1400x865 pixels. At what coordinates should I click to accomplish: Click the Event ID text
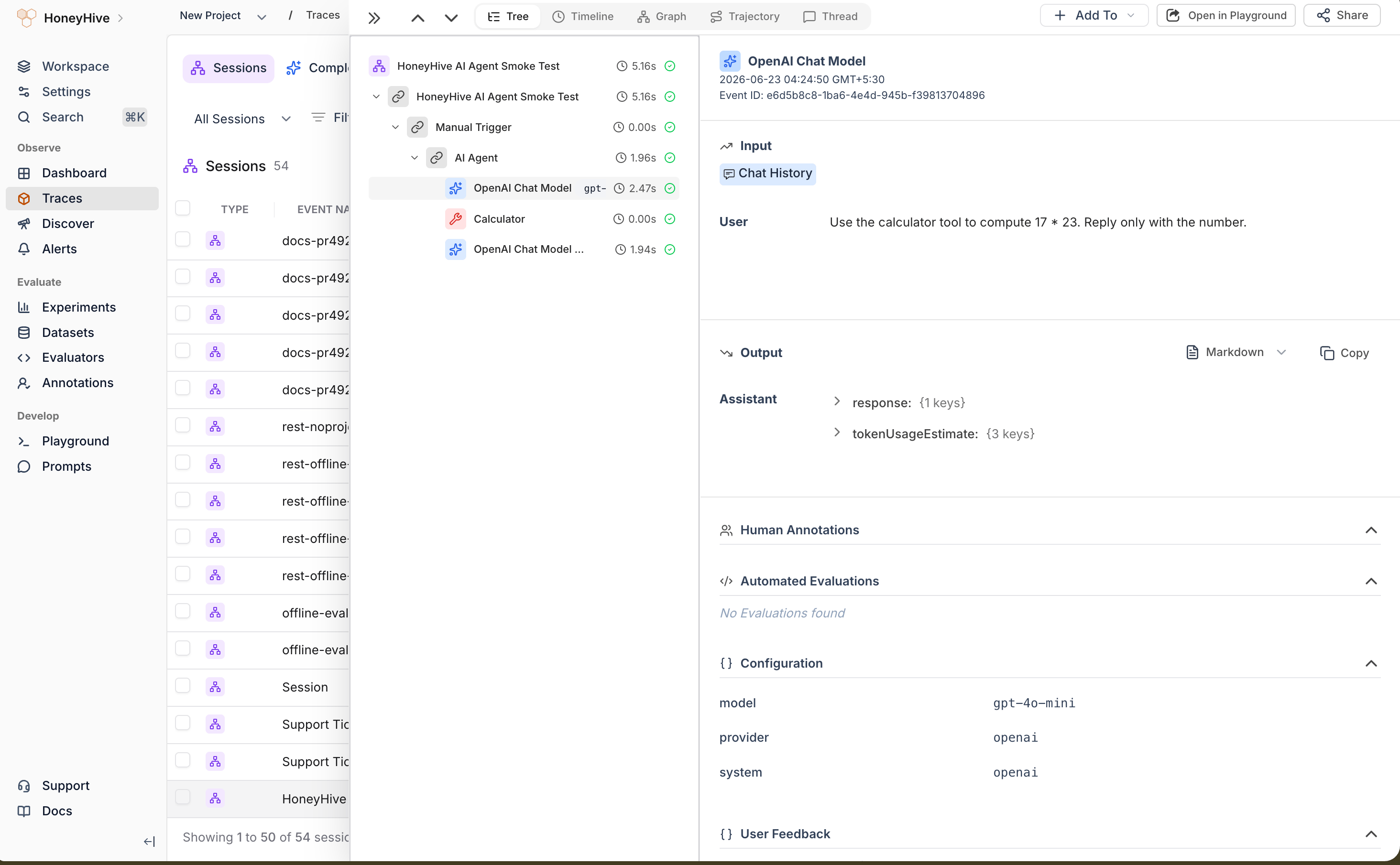pyautogui.click(x=852, y=96)
